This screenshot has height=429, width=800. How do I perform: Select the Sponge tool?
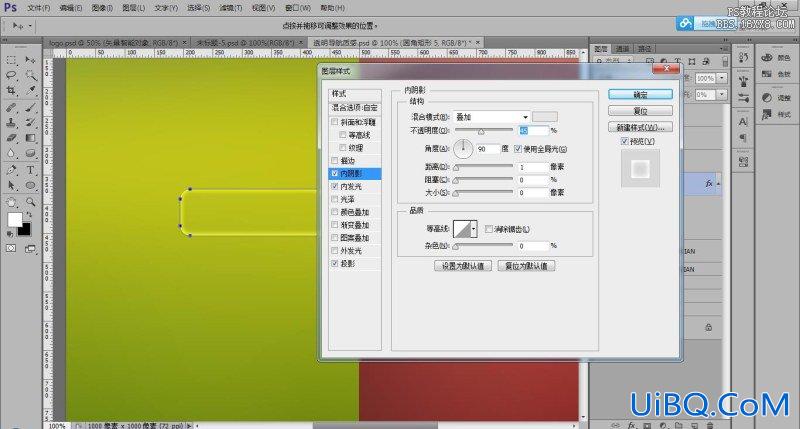(30, 153)
